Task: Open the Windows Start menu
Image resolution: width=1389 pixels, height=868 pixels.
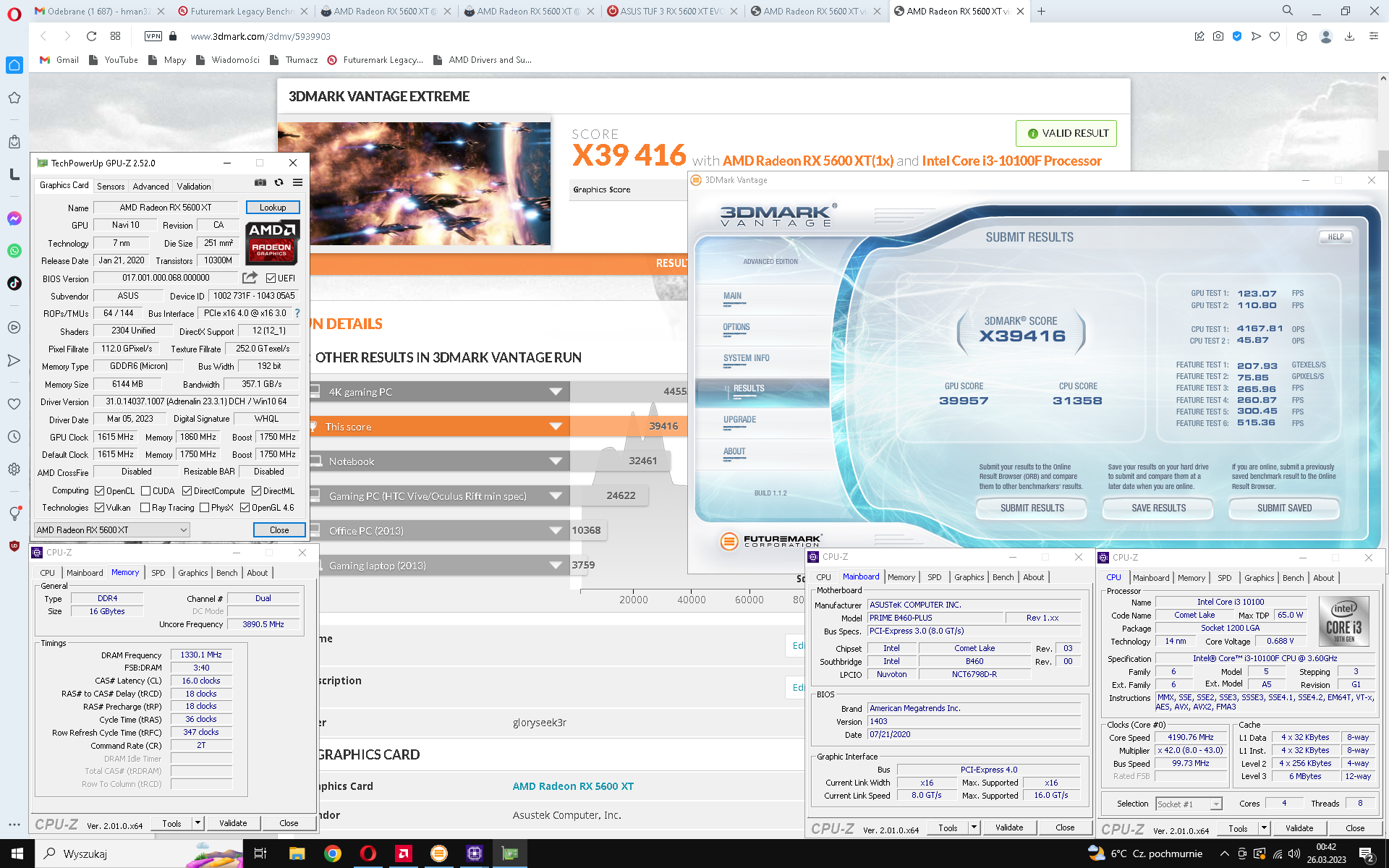Action: tap(17, 854)
